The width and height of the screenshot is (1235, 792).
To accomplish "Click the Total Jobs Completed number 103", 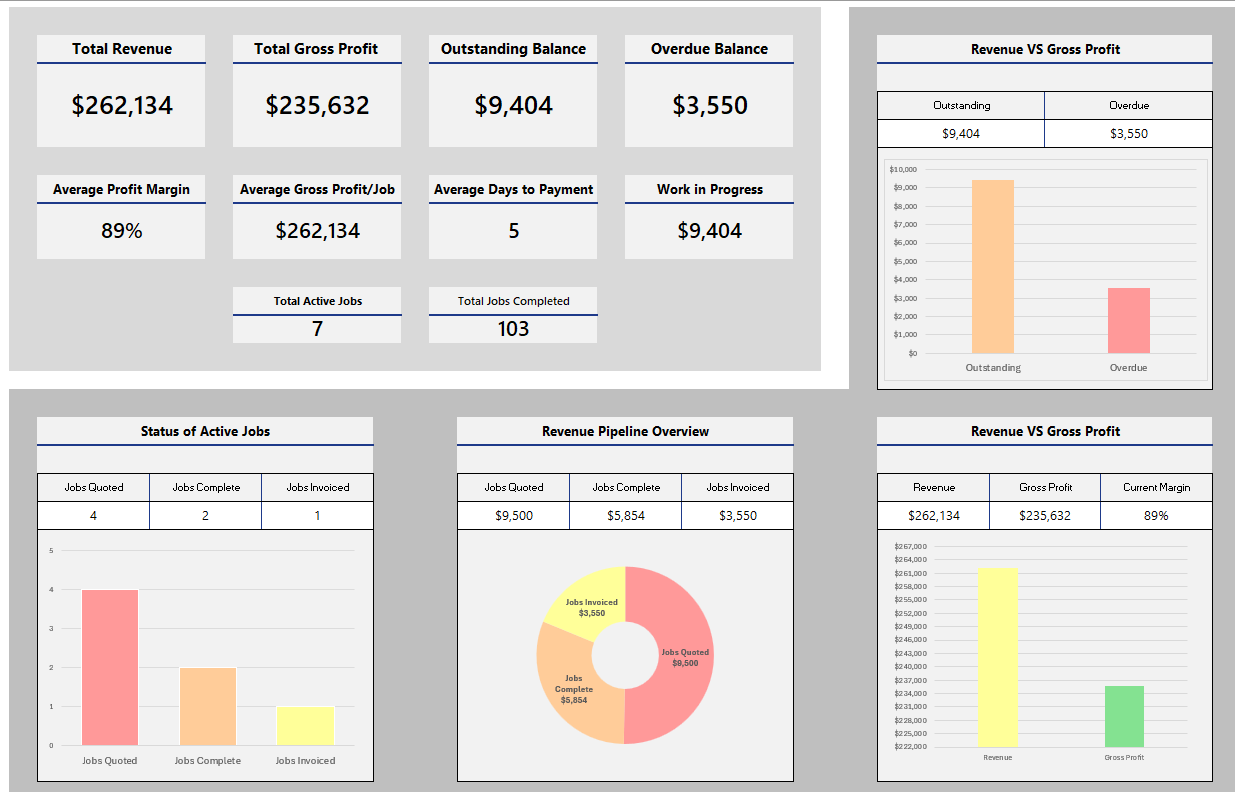I will (x=513, y=329).
